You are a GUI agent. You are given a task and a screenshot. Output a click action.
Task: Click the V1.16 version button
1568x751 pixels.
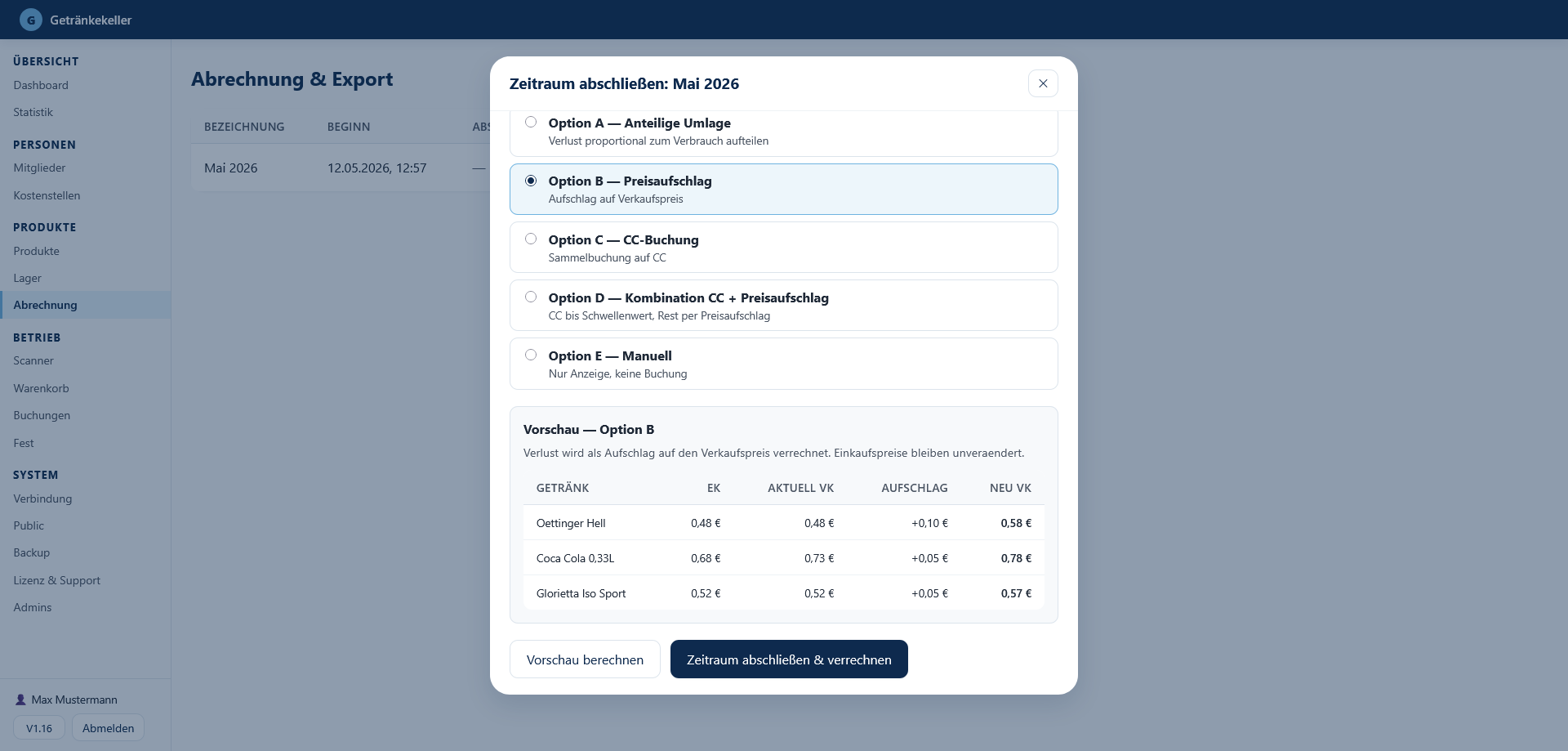click(39, 728)
